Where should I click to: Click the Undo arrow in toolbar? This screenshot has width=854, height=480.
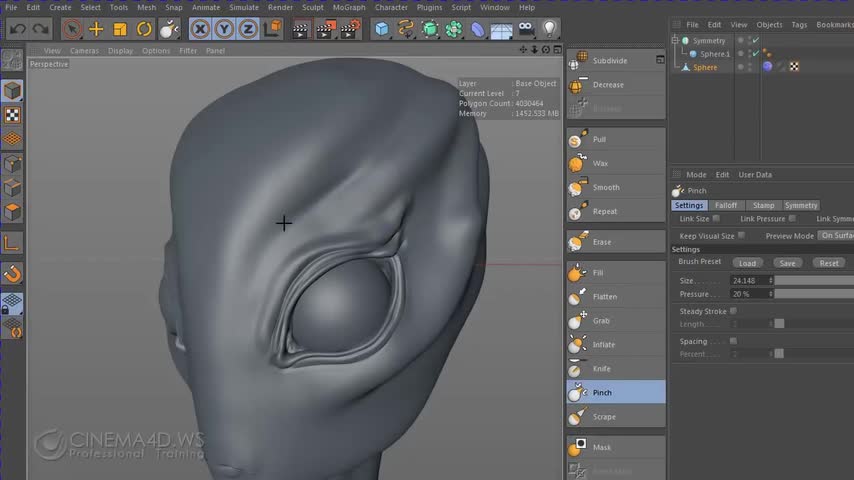pyautogui.click(x=18, y=30)
